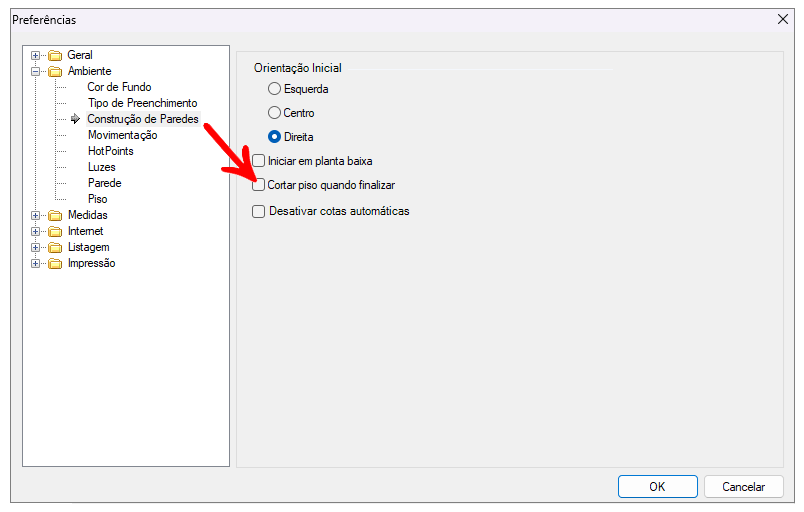Check Cortar piso quando finalizar
The image size is (804, 512).
(259, 185)
